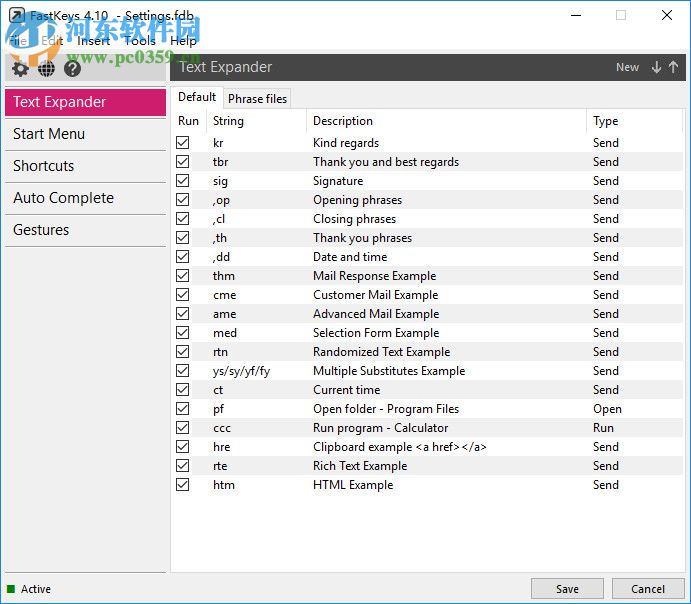Click the 'cme' string cell

click(225, 295)
